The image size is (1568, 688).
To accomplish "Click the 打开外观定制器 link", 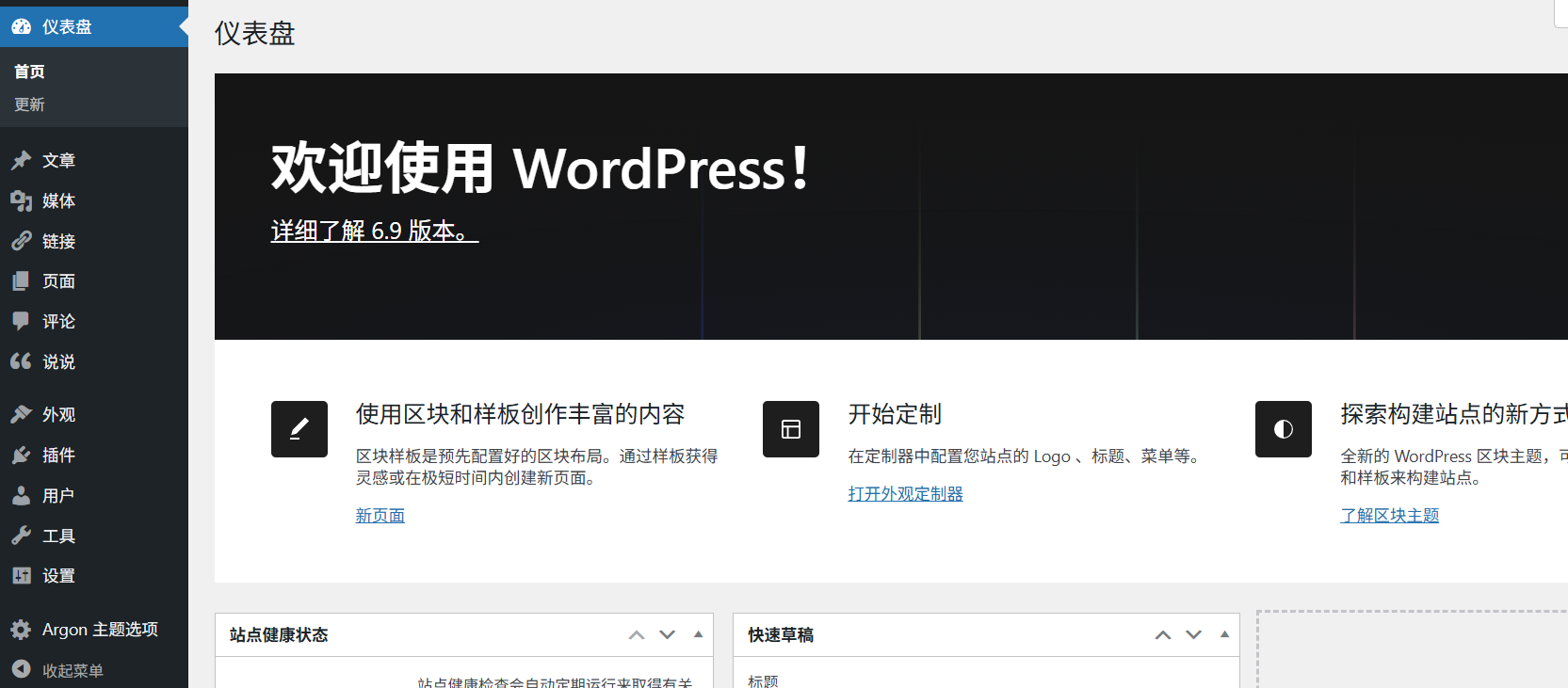I will pos(905,494).
